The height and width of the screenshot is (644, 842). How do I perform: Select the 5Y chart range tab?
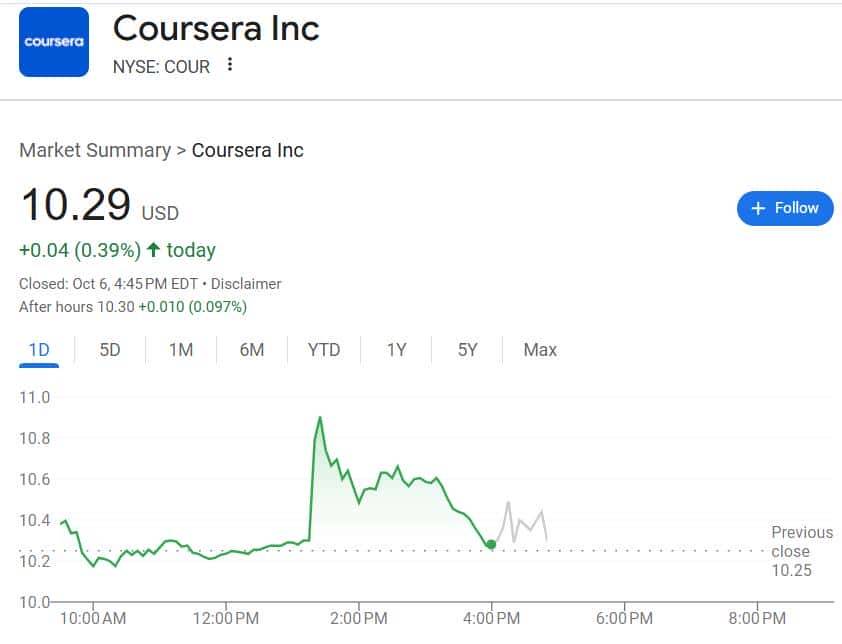[468, 350]
